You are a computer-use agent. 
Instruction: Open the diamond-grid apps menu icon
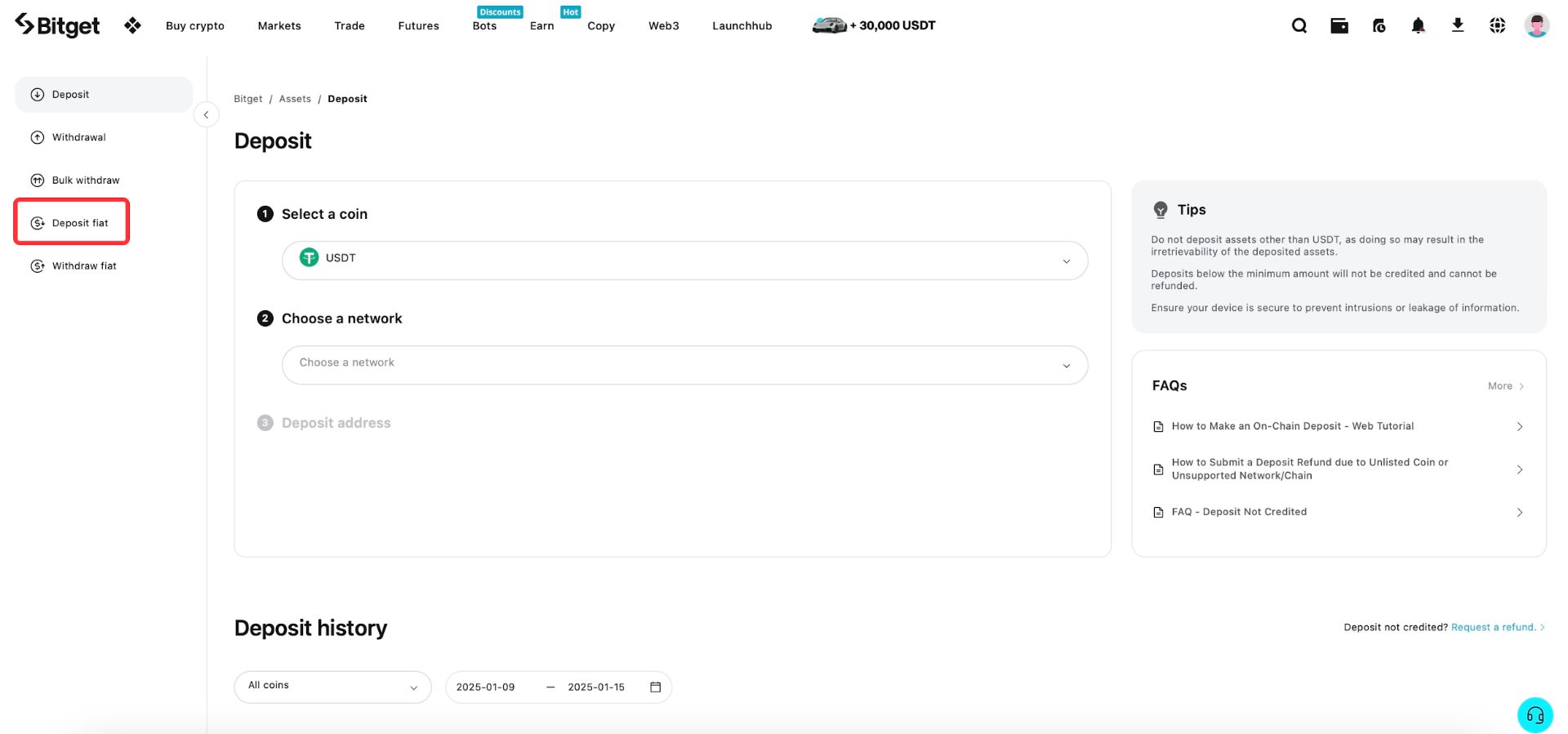pos(132,25)
